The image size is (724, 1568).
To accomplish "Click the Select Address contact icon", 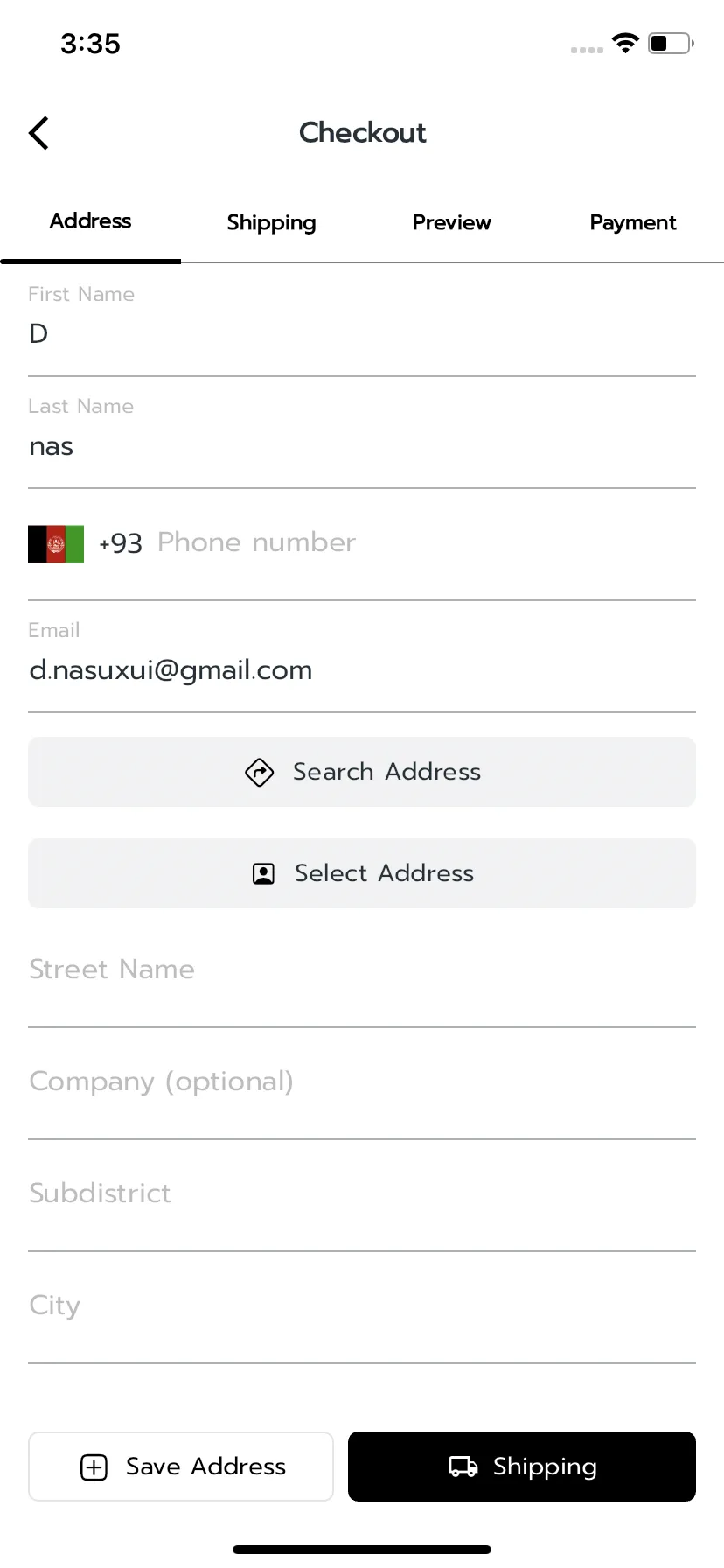I will pos(263,873).
